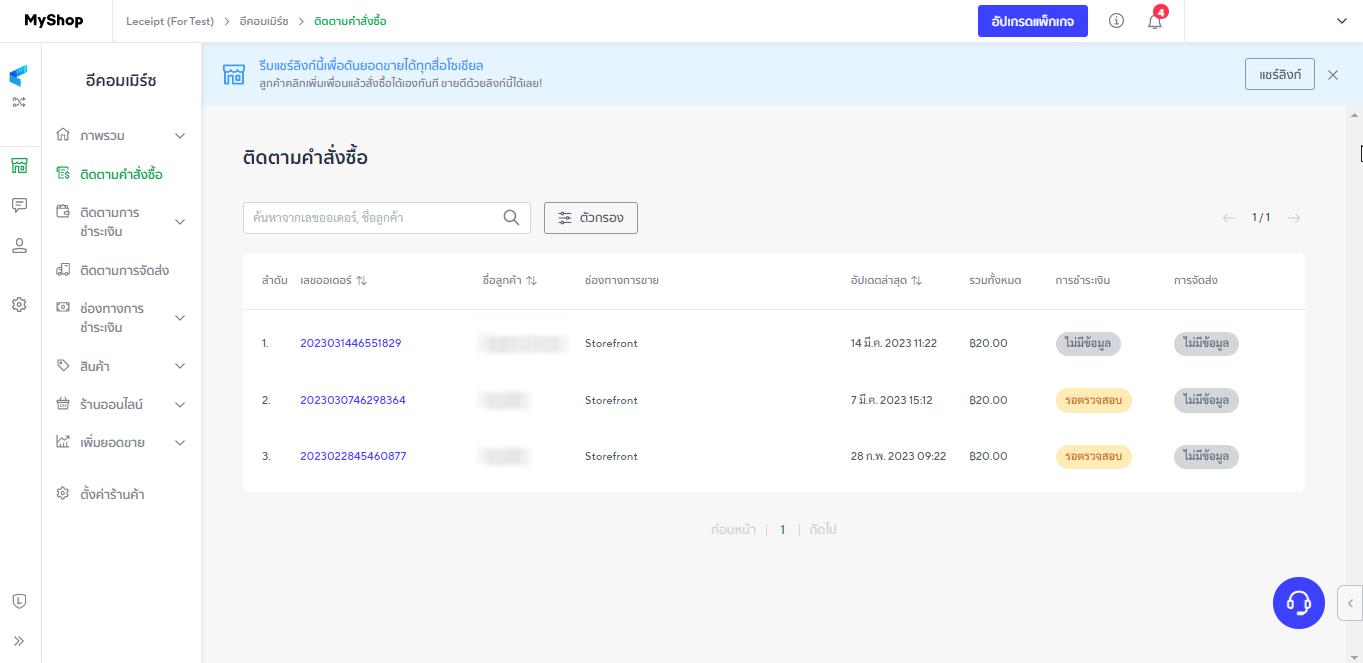Go to previous page arrow beside 1/1
Viewport: 1363px width, 663px height.
(x=1229, y=218)
